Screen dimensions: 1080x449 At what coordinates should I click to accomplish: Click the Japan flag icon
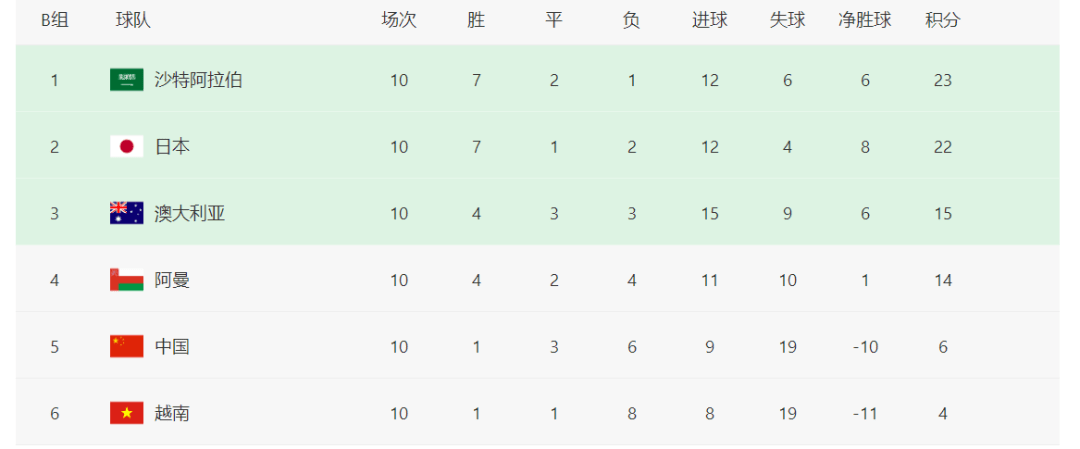127,147
